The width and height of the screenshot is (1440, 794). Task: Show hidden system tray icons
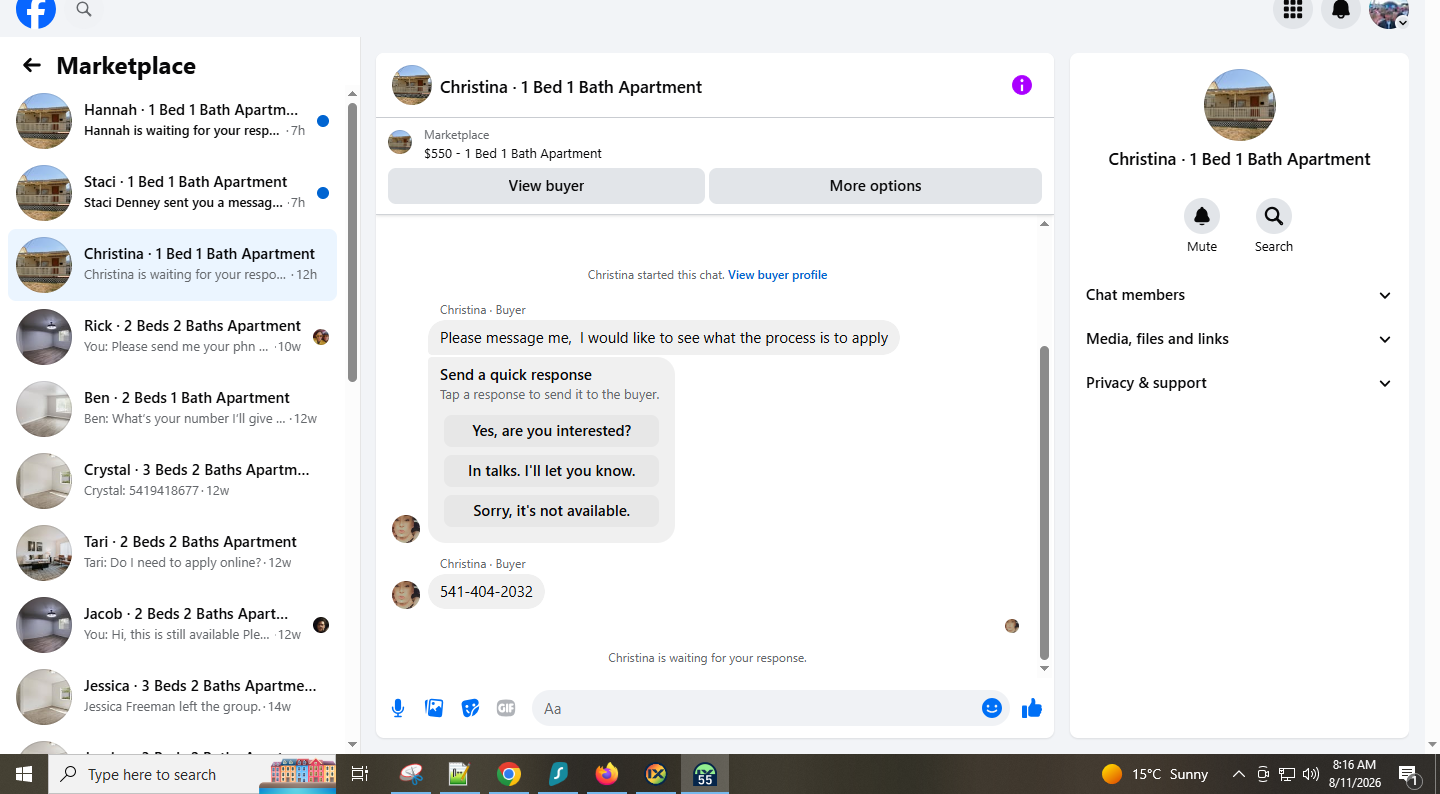click(1239, 774)
